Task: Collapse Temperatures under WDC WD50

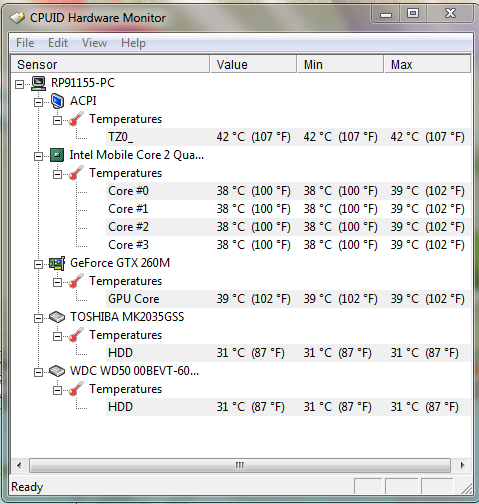Action: pos(57,391)
